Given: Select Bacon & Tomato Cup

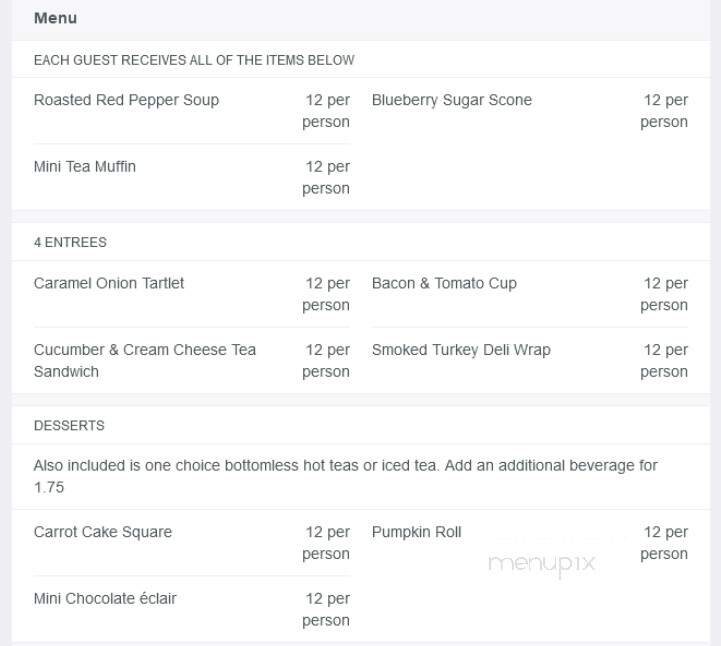Looking at the screenshot, I should pos(444,283).
